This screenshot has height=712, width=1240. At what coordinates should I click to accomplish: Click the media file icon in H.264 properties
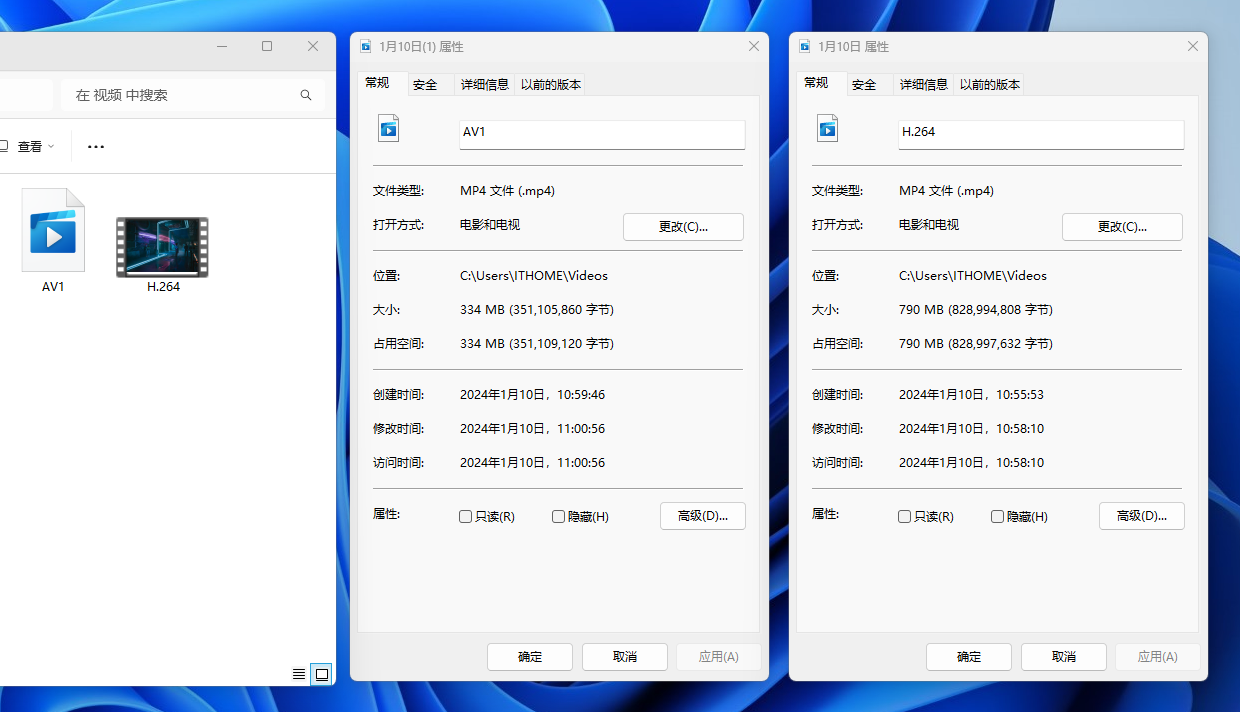tap(827, 128)
